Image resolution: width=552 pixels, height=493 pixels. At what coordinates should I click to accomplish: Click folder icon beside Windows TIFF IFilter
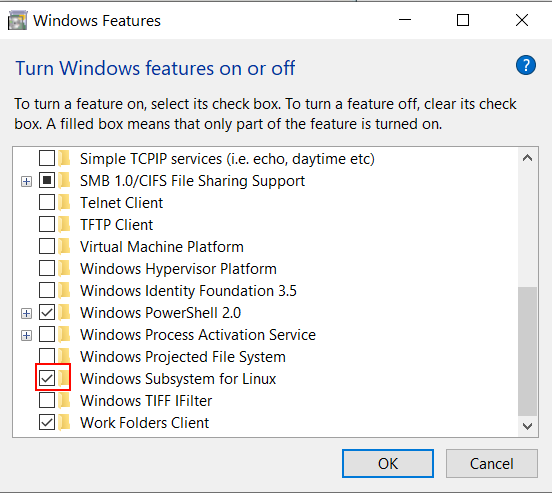coord(64,400)
